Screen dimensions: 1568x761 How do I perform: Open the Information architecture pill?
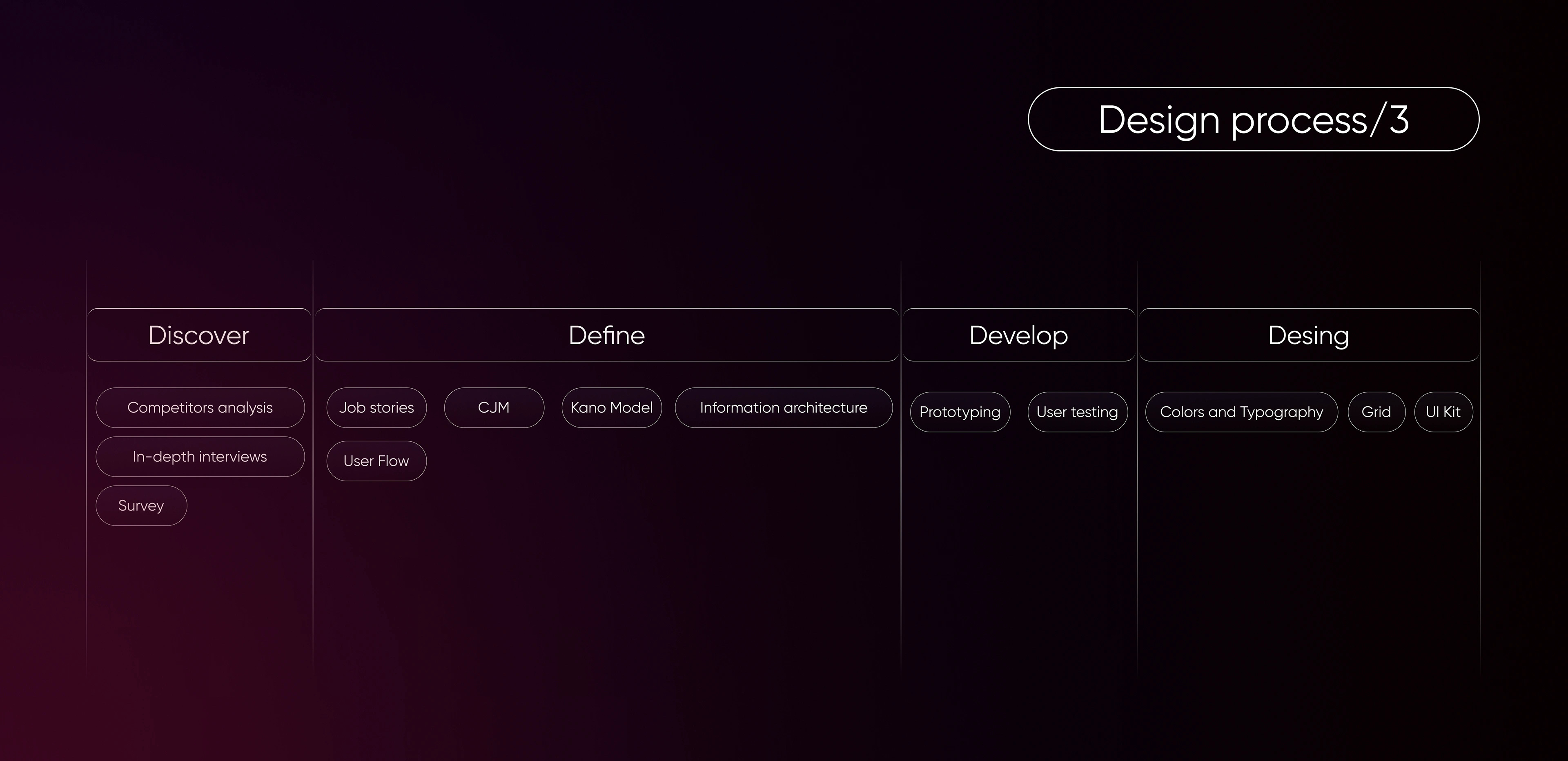(x=784, y=408)
